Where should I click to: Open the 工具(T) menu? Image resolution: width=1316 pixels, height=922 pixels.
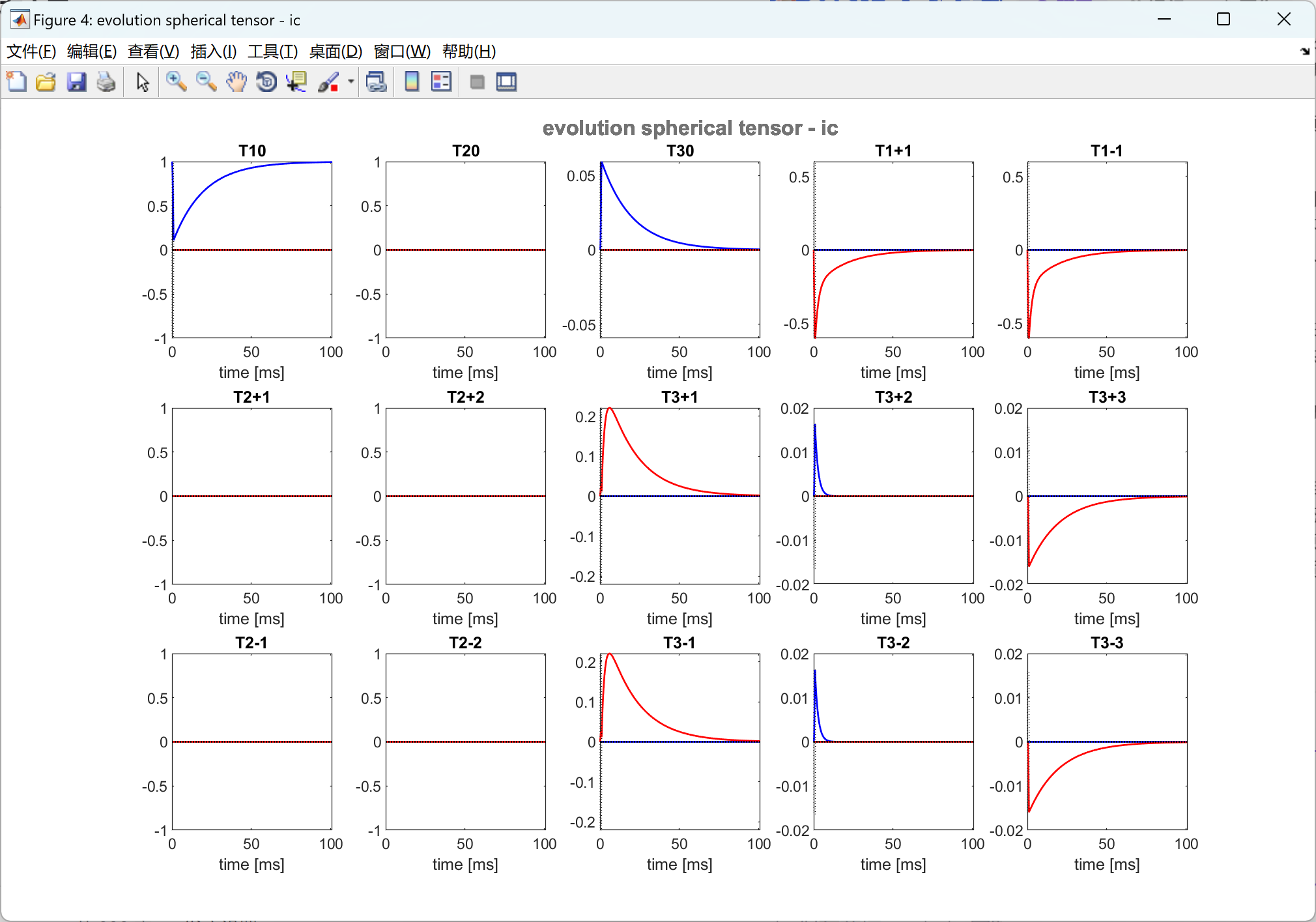point(272,51)
